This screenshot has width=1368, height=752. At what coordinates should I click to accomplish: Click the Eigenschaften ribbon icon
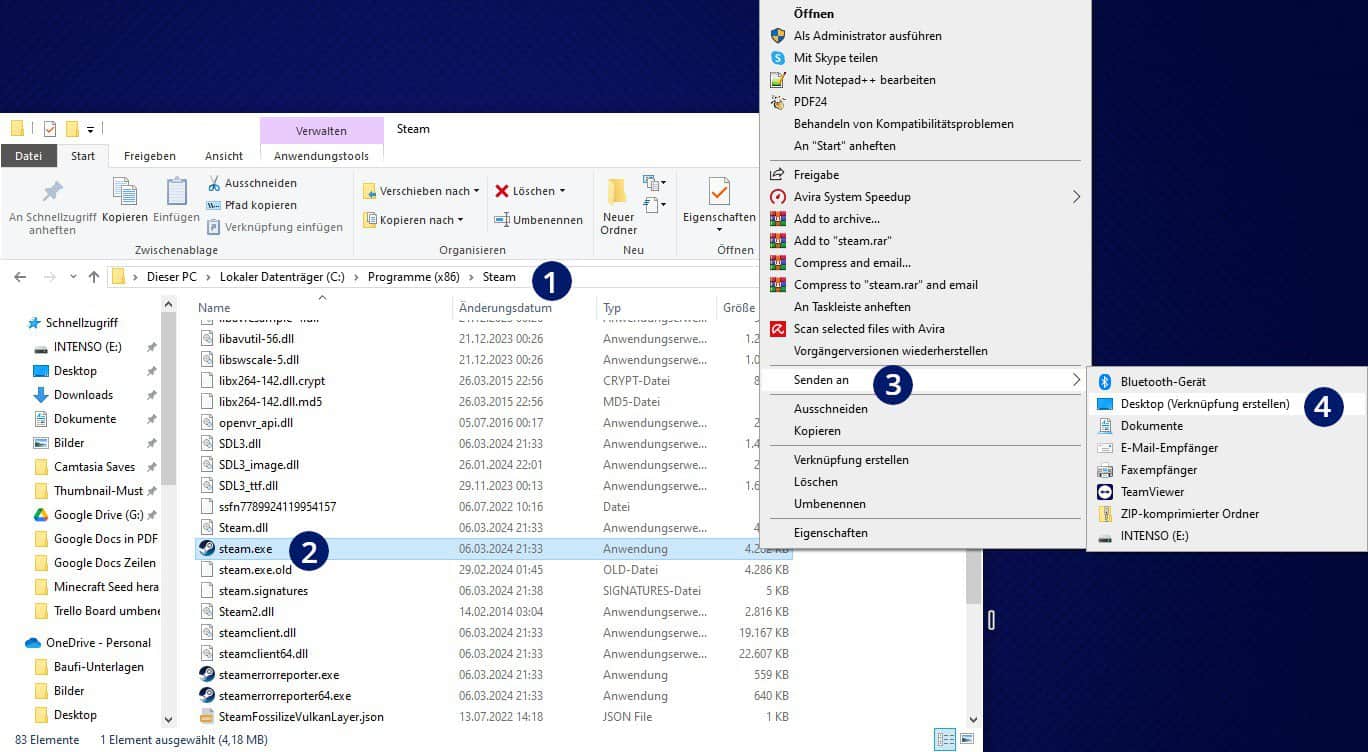(x=719, y=191)
